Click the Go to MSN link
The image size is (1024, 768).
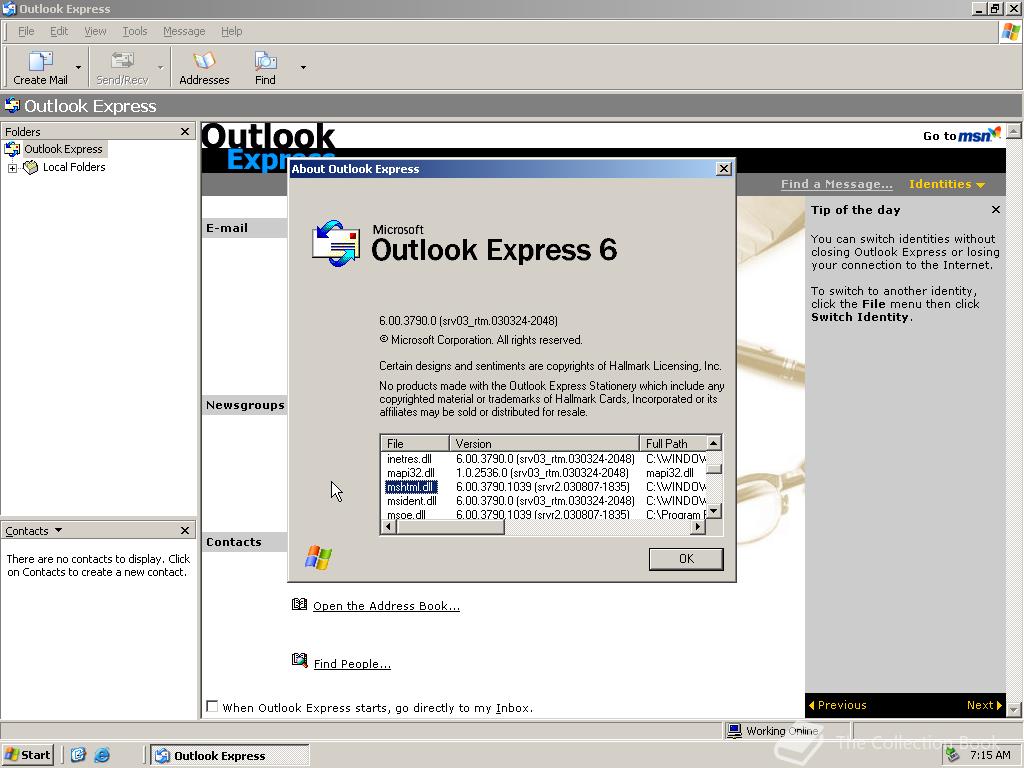(x=961, y=135)
